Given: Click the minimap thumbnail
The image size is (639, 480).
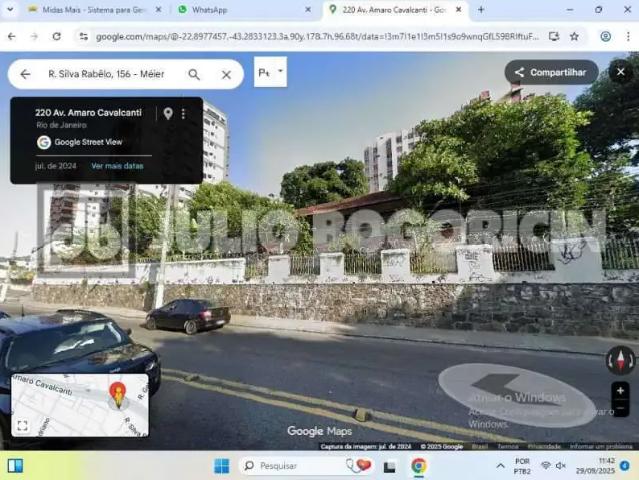Looking at the screenshot, I should tap(80, 405).
